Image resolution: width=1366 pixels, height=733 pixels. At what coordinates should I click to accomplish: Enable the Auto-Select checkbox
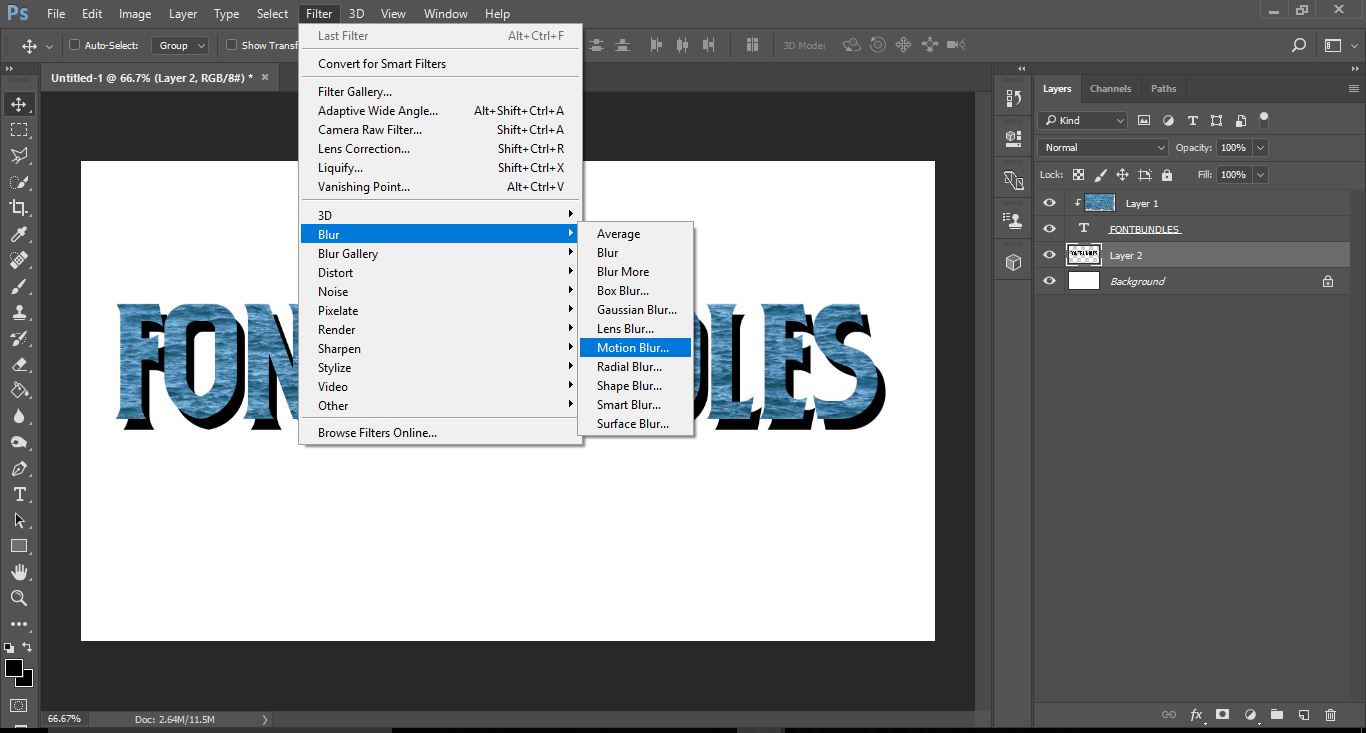[x=74, y=45]
